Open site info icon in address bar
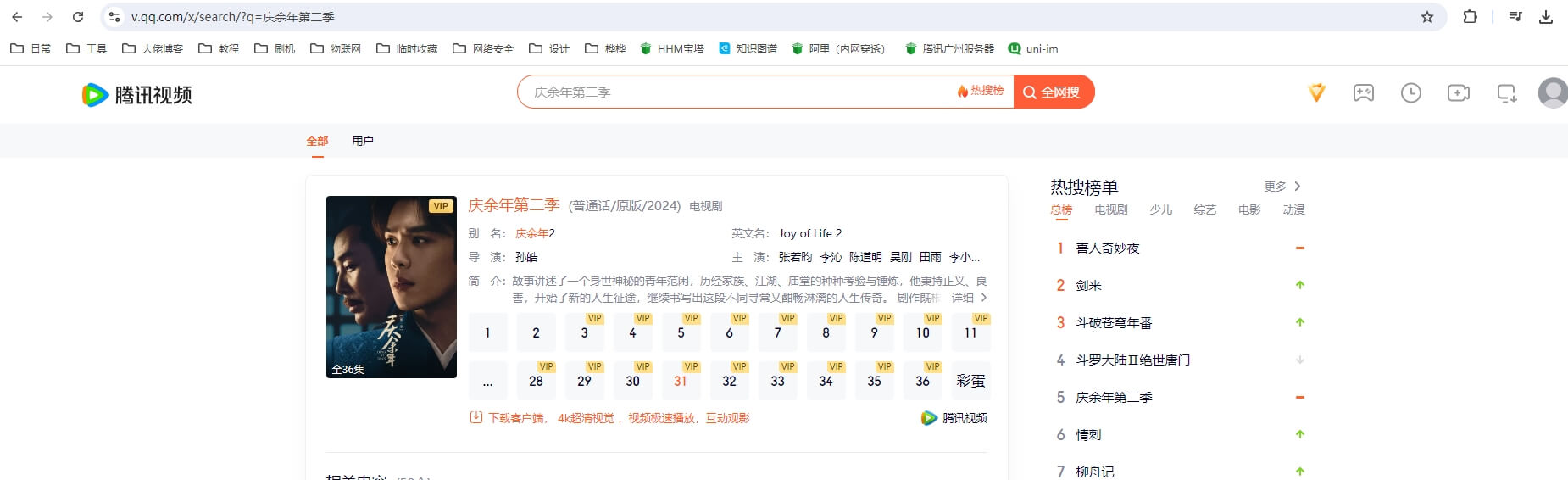Viewport: 1568px width, 480px height. click(x=114, y=17)
